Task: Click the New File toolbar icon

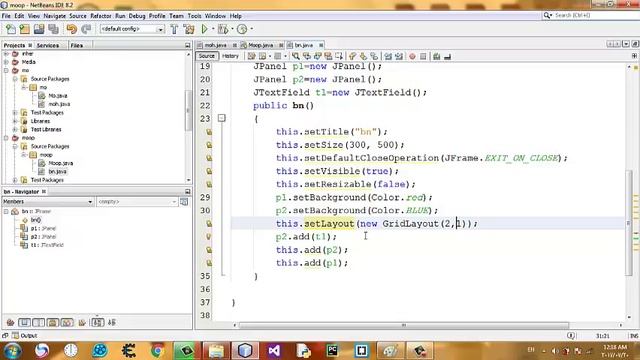Action: point(11,29)
